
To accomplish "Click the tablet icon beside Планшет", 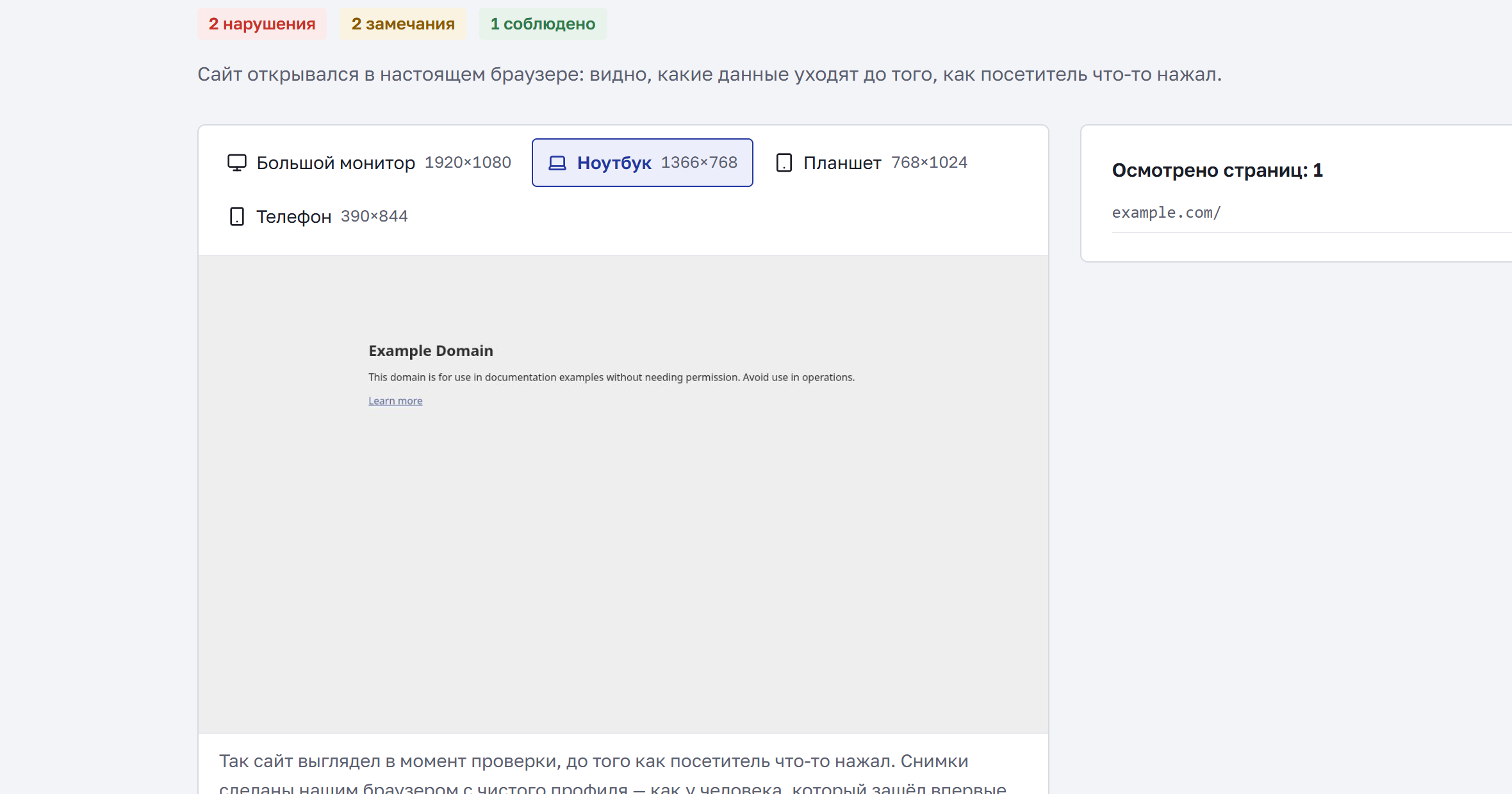I will tap(784, 163).
